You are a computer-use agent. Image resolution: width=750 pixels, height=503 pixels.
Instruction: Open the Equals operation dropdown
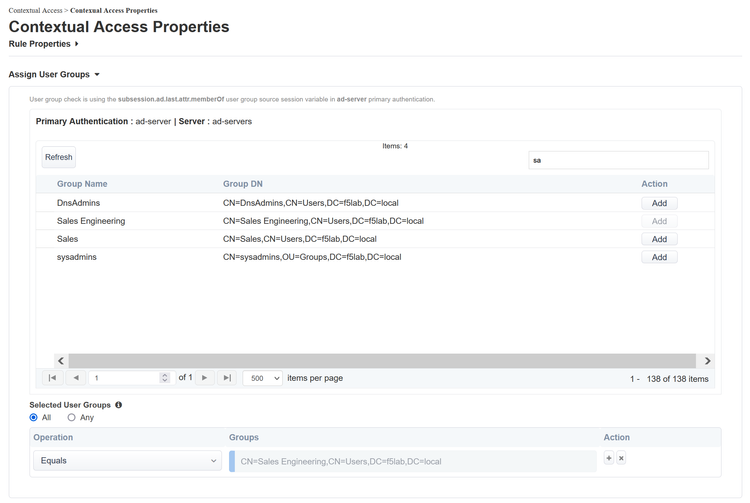(127, 461)
